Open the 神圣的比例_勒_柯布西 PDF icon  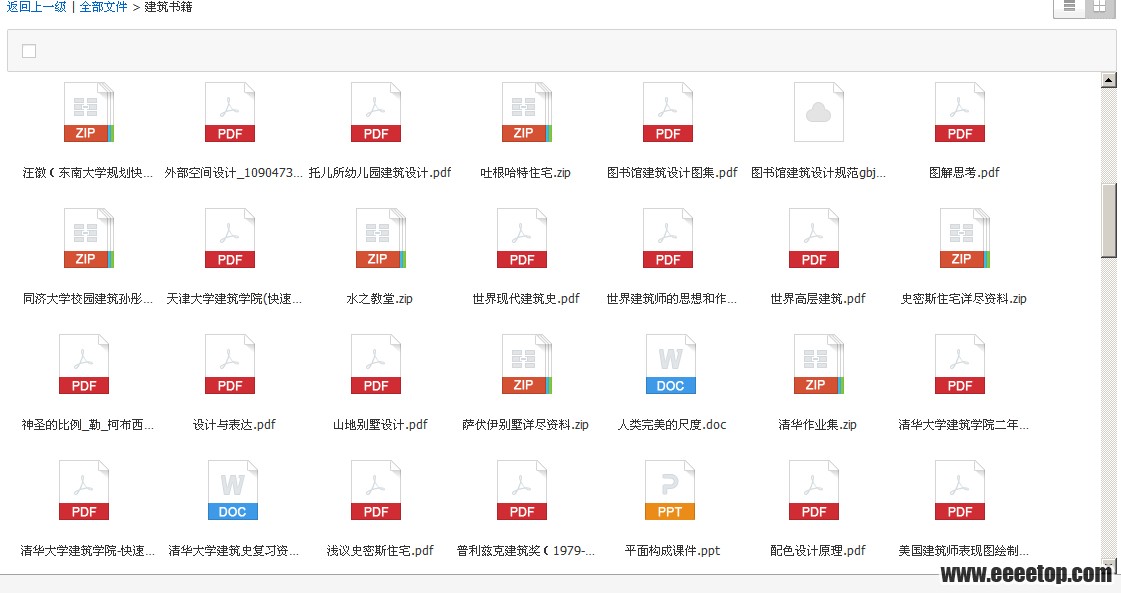click(x=84, y=364)
